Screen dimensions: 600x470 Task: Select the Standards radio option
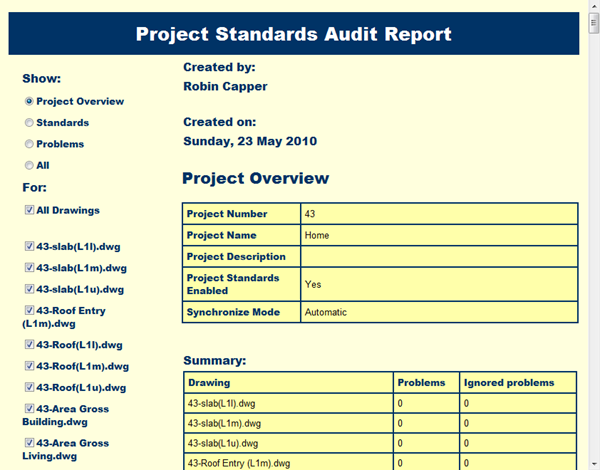(29, 123)
